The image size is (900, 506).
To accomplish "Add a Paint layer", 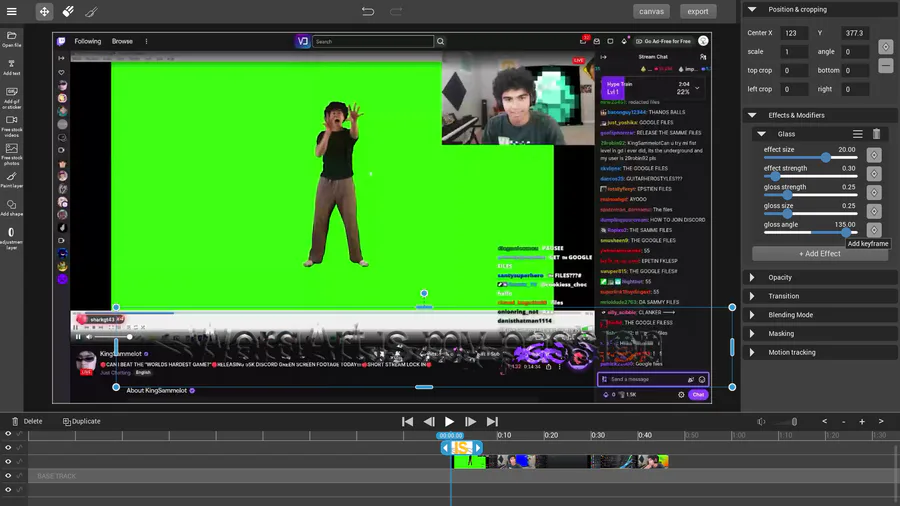I will coord(11,180).
